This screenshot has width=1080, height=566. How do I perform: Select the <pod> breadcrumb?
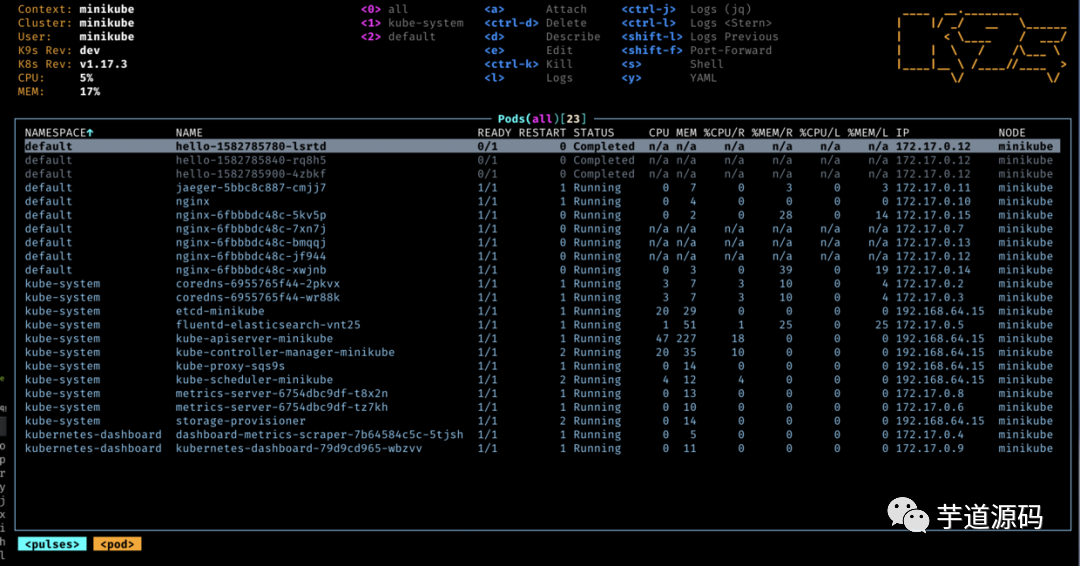coord(117,544)
